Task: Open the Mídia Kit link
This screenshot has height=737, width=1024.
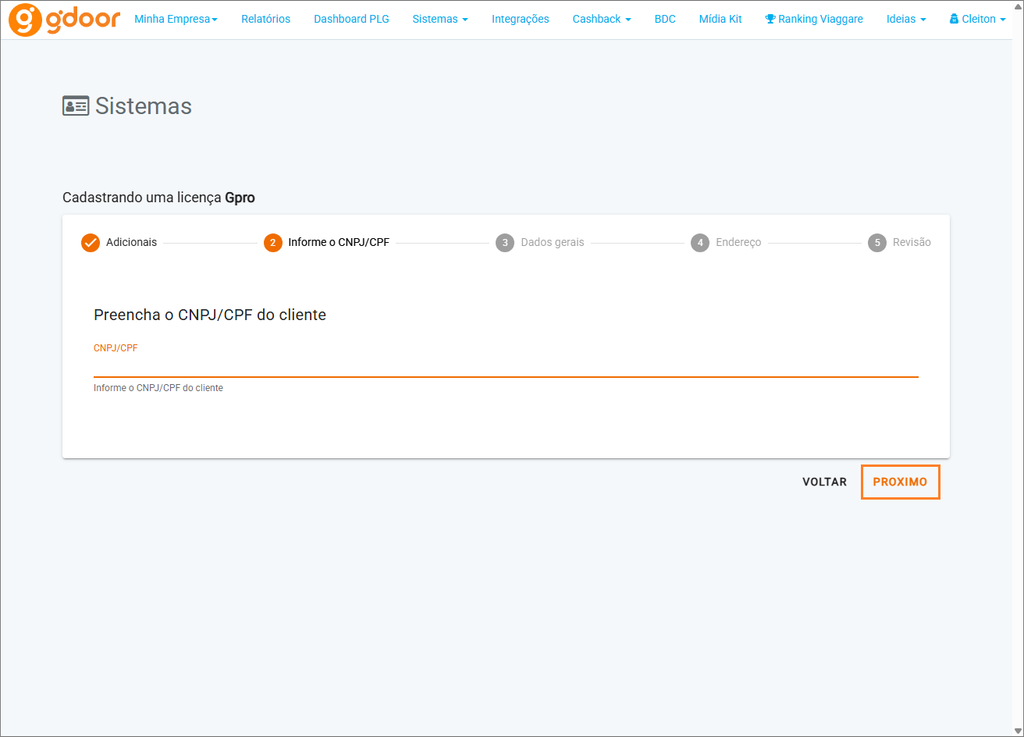Action: [x=720, y=19]
